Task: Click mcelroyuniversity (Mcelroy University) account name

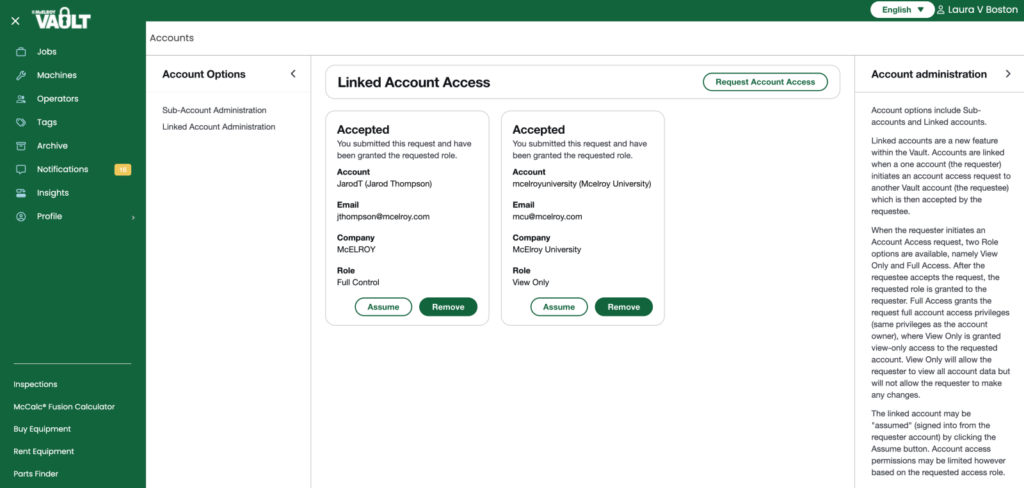Action: (582, 184)
